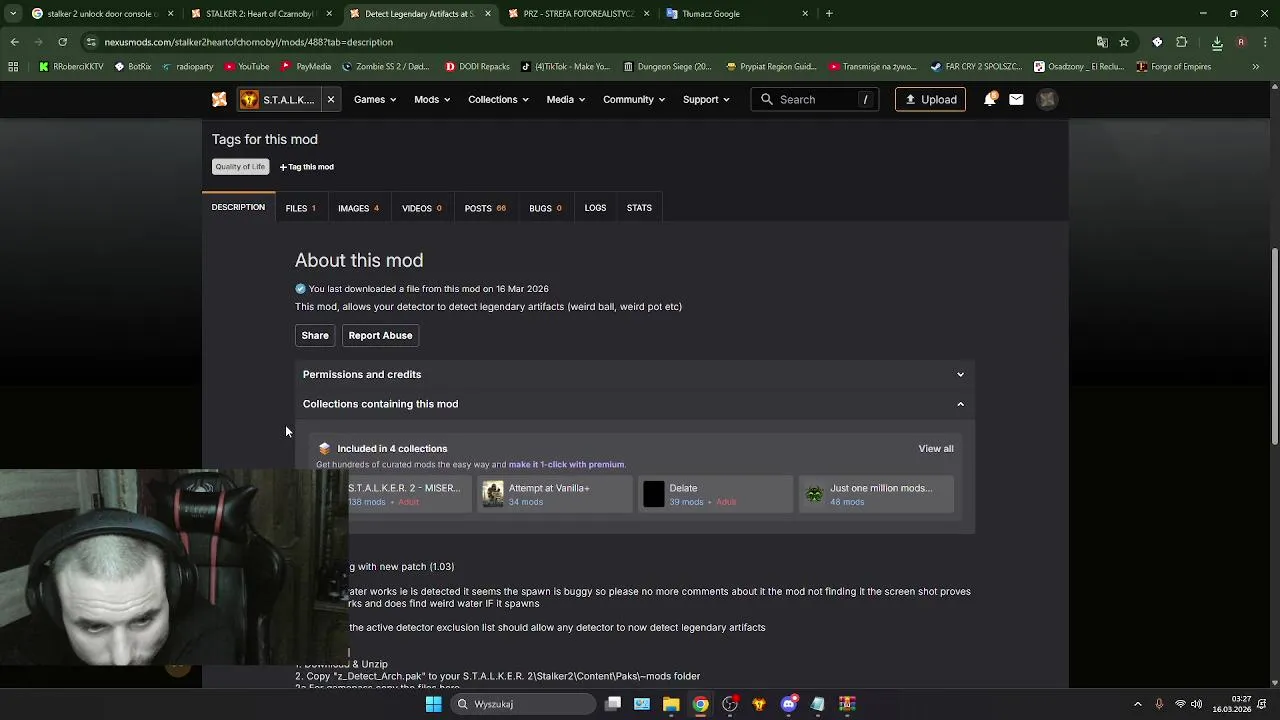The height and width of the screenshot is (720, 1280).
Task: Click Tag this mod link
Action: tap(307, 167)
